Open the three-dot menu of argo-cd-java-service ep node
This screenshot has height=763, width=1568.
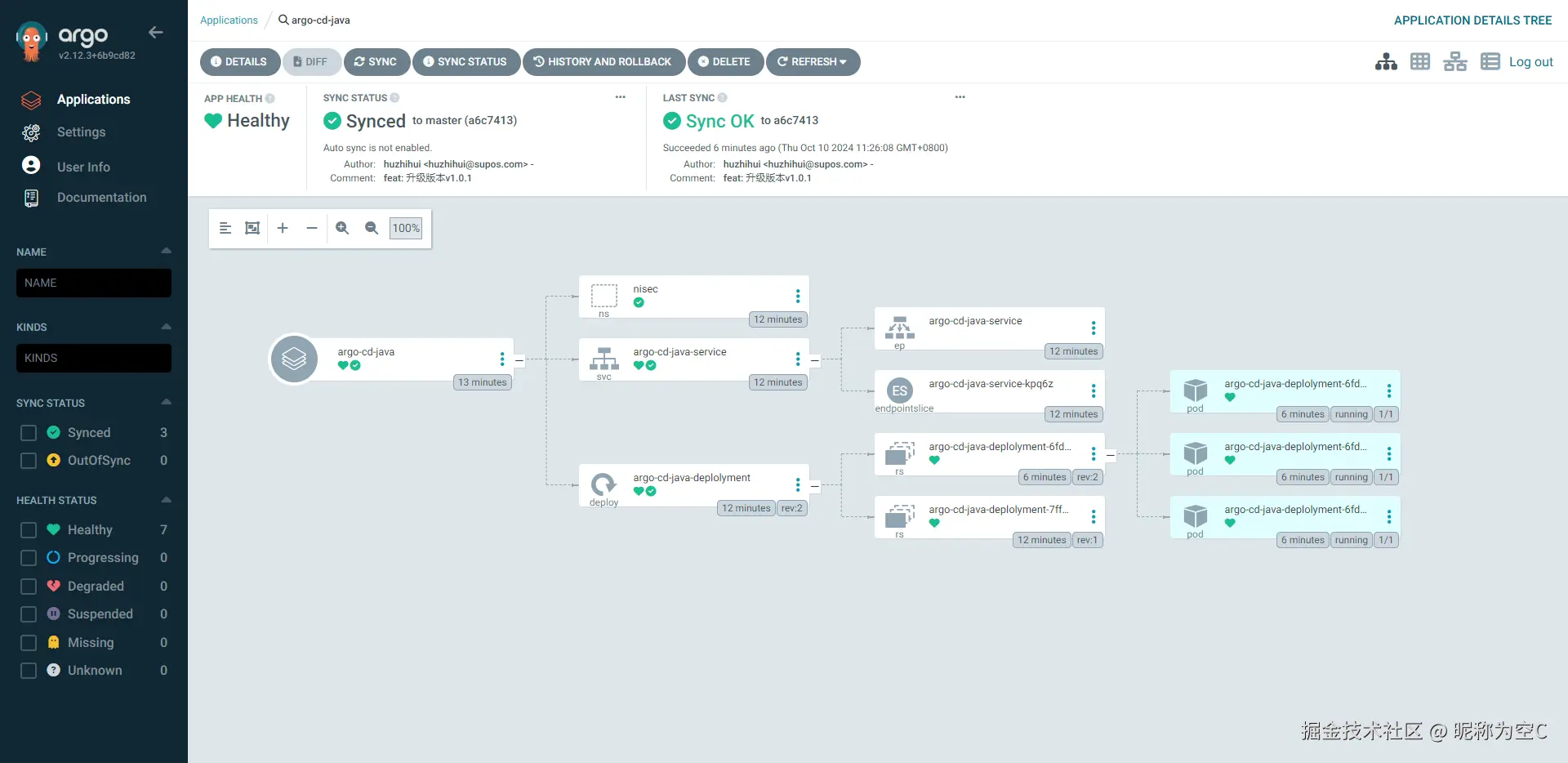pyautogui.click(x=1094, y=328)
